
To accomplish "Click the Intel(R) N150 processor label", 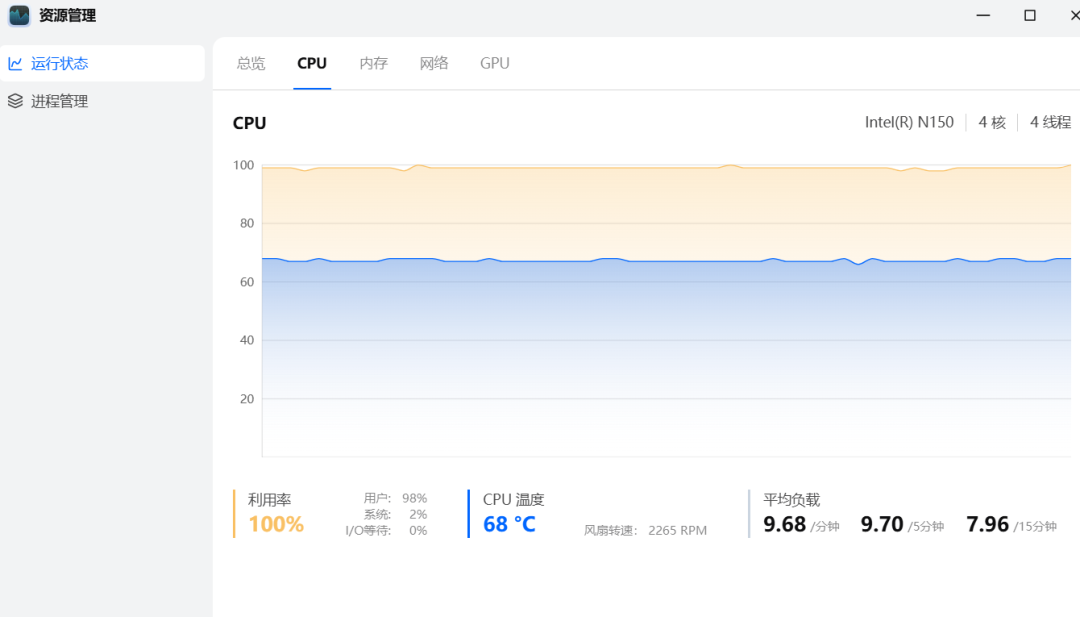I will (x=909, y=122).
